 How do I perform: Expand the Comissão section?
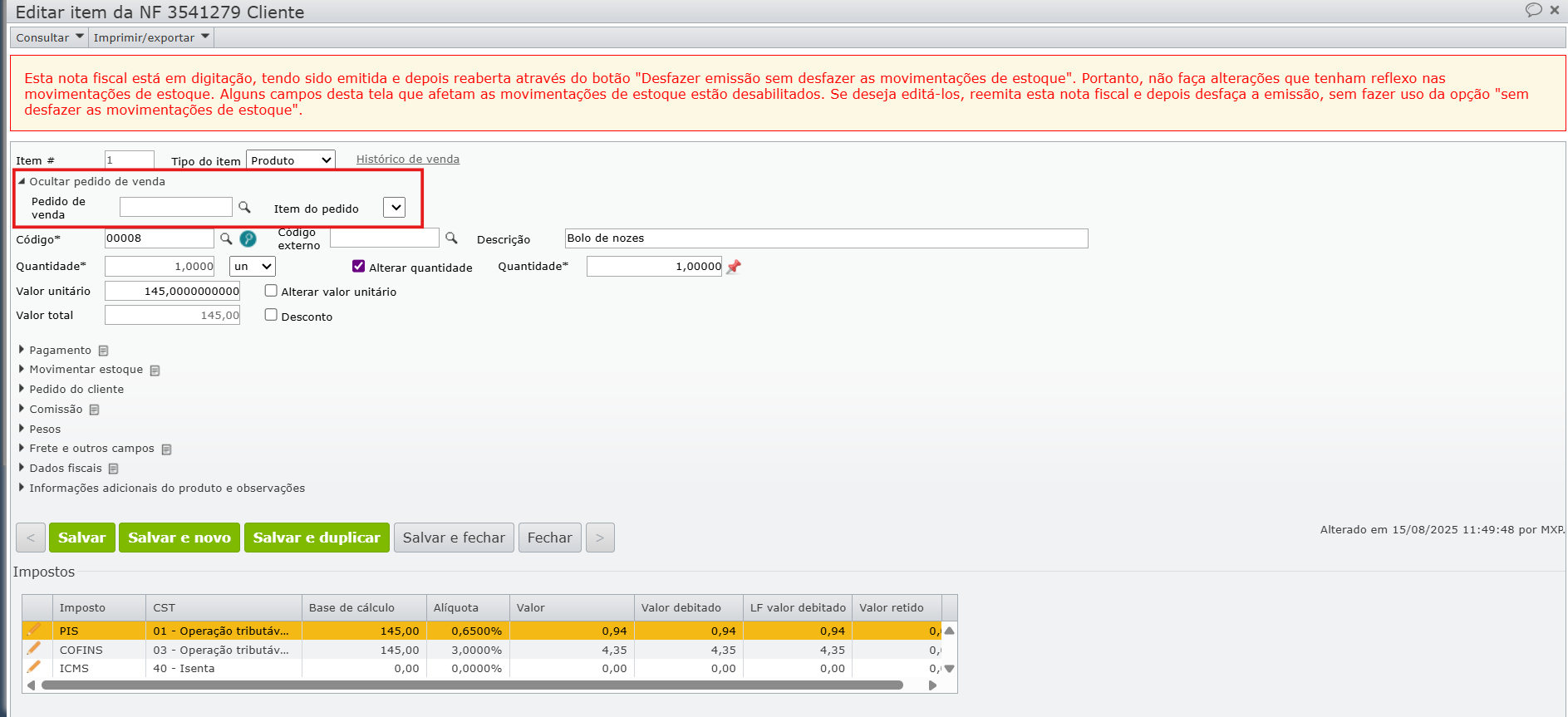tap(50, 410)
